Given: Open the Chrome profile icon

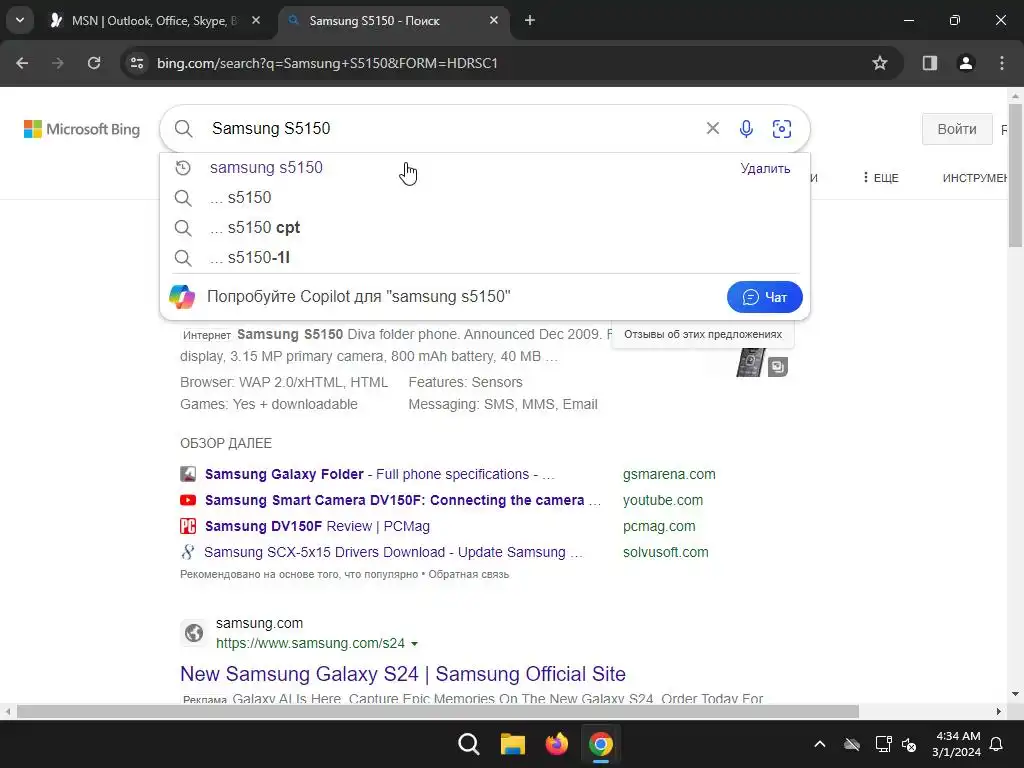Looking at the screenshot, I should 966,63.
